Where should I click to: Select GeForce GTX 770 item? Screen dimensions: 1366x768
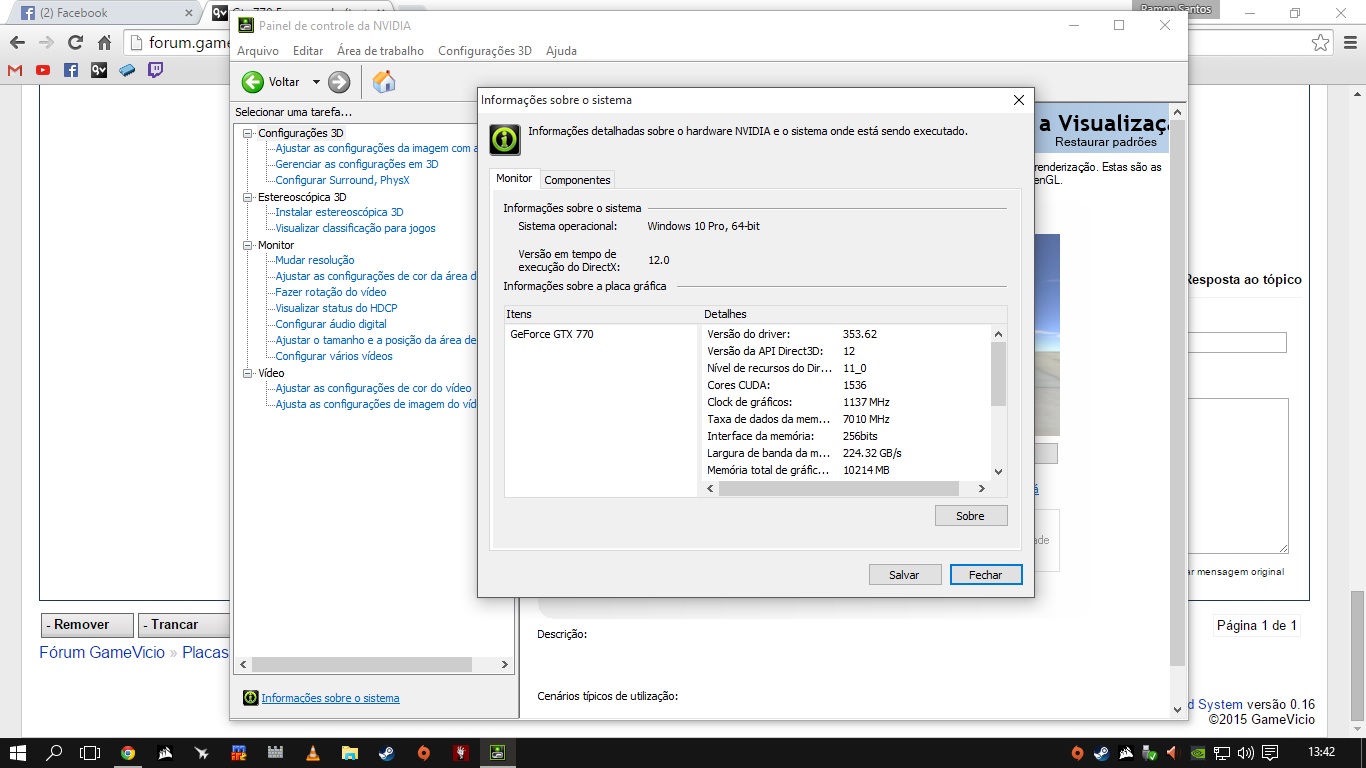[x=552, y=334]
